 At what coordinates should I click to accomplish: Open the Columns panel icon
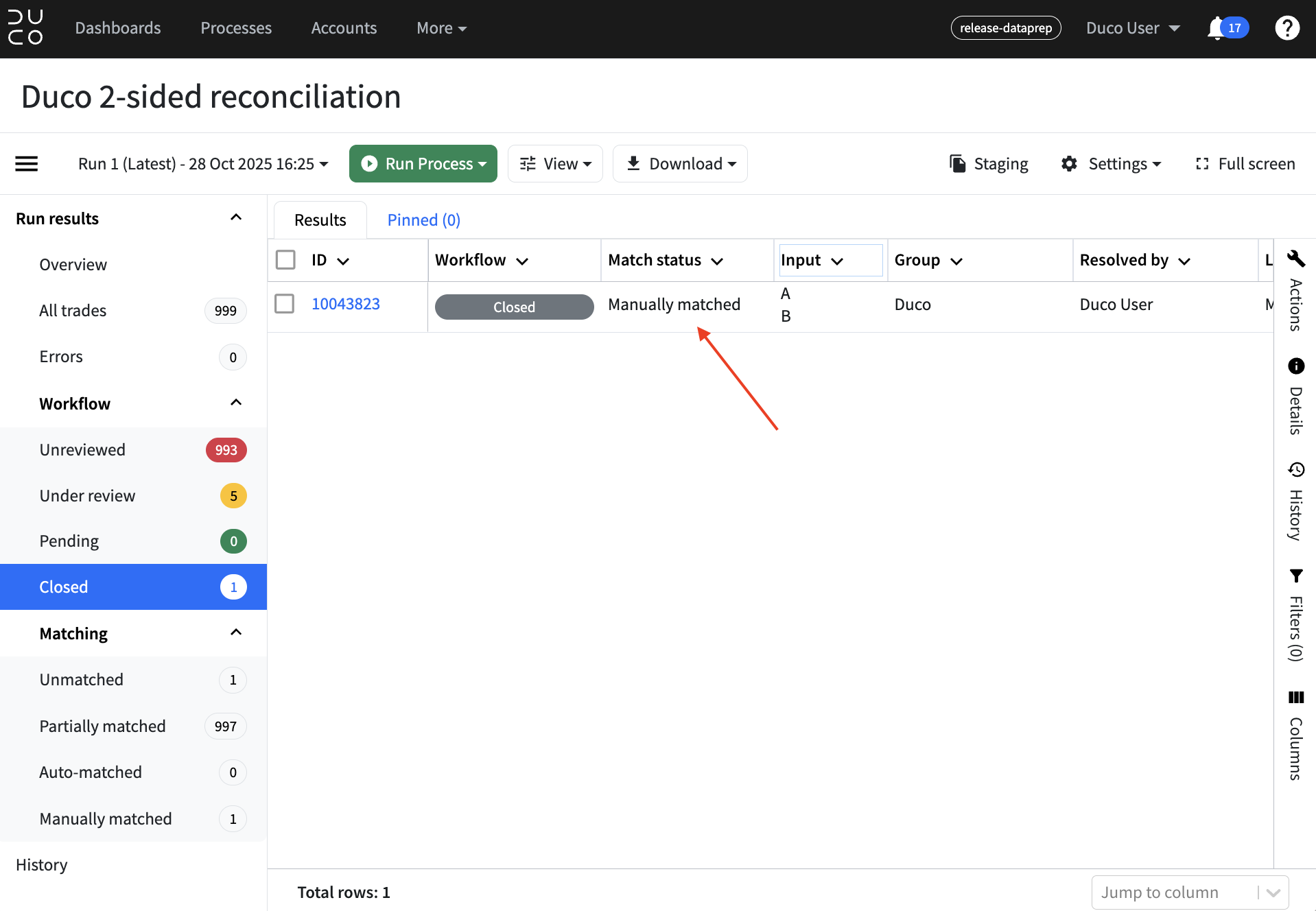pos(1295,697)
